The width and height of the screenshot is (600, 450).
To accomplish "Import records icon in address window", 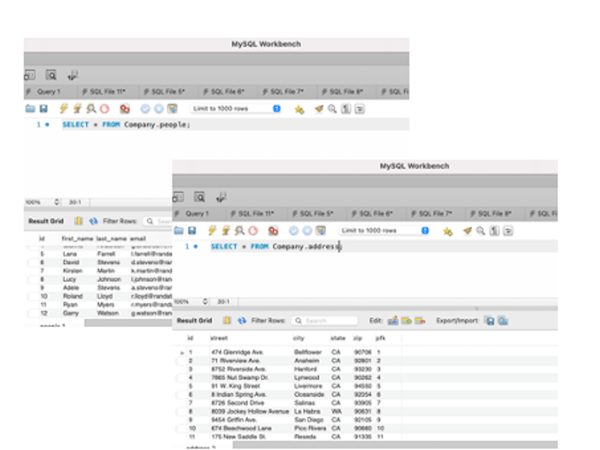I will point(503,321).
